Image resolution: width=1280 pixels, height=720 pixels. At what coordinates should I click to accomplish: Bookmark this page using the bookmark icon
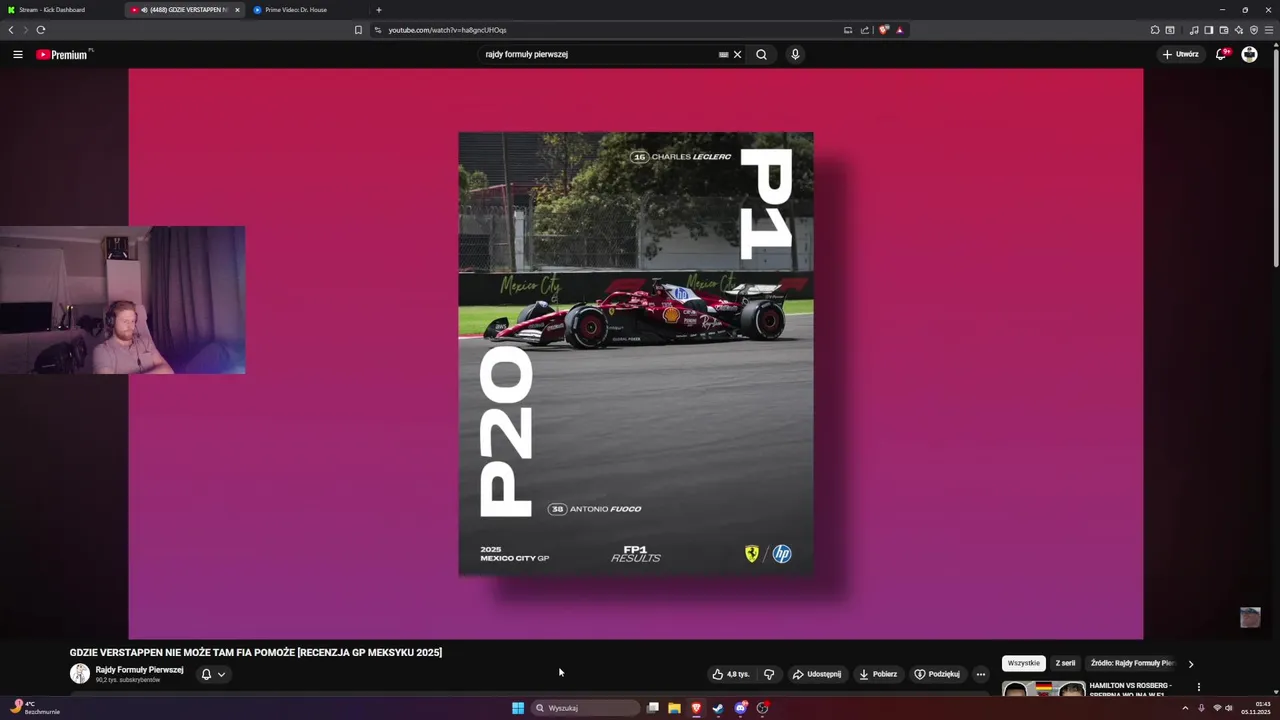tap(358, 30)
